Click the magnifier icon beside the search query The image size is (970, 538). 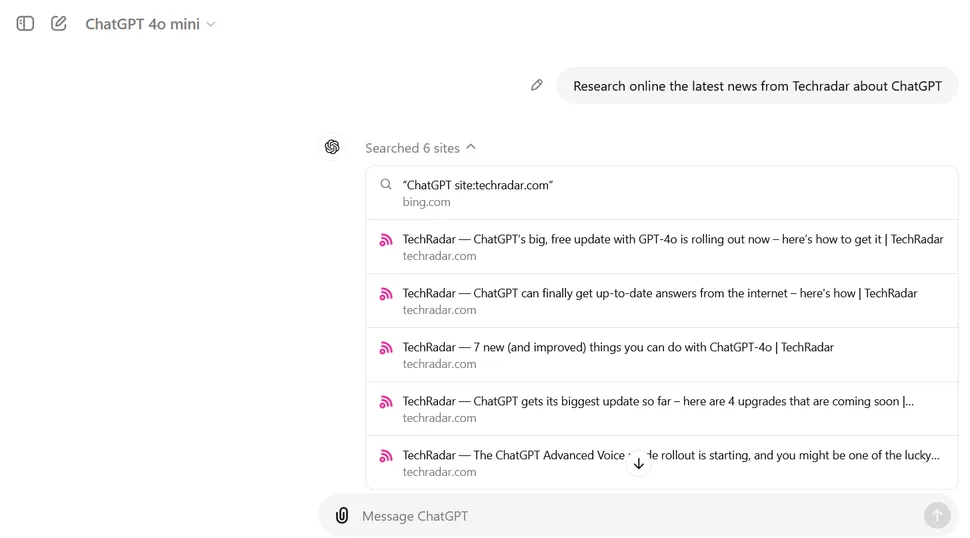(386, 185)
